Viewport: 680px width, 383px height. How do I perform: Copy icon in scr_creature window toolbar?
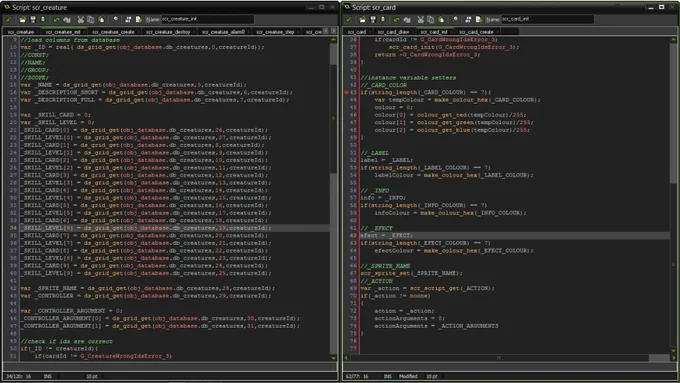coord(91,20)
